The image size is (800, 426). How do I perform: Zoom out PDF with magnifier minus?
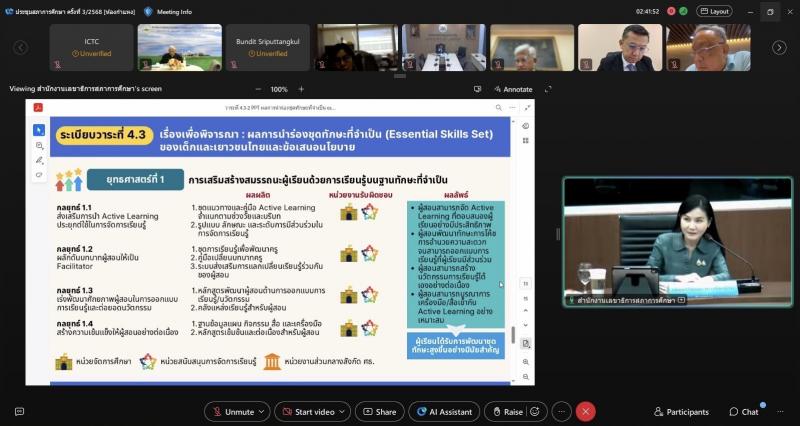coord(526,377)
